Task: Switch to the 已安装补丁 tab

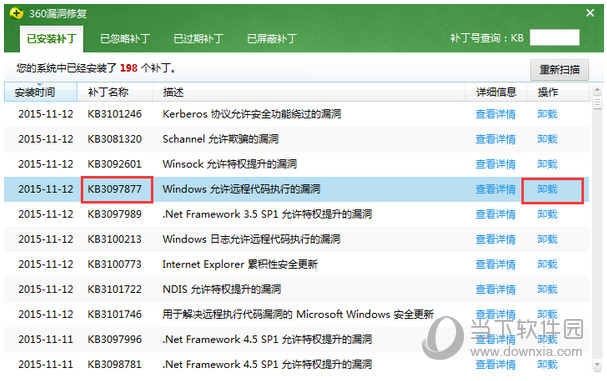Action: [51, 39]
